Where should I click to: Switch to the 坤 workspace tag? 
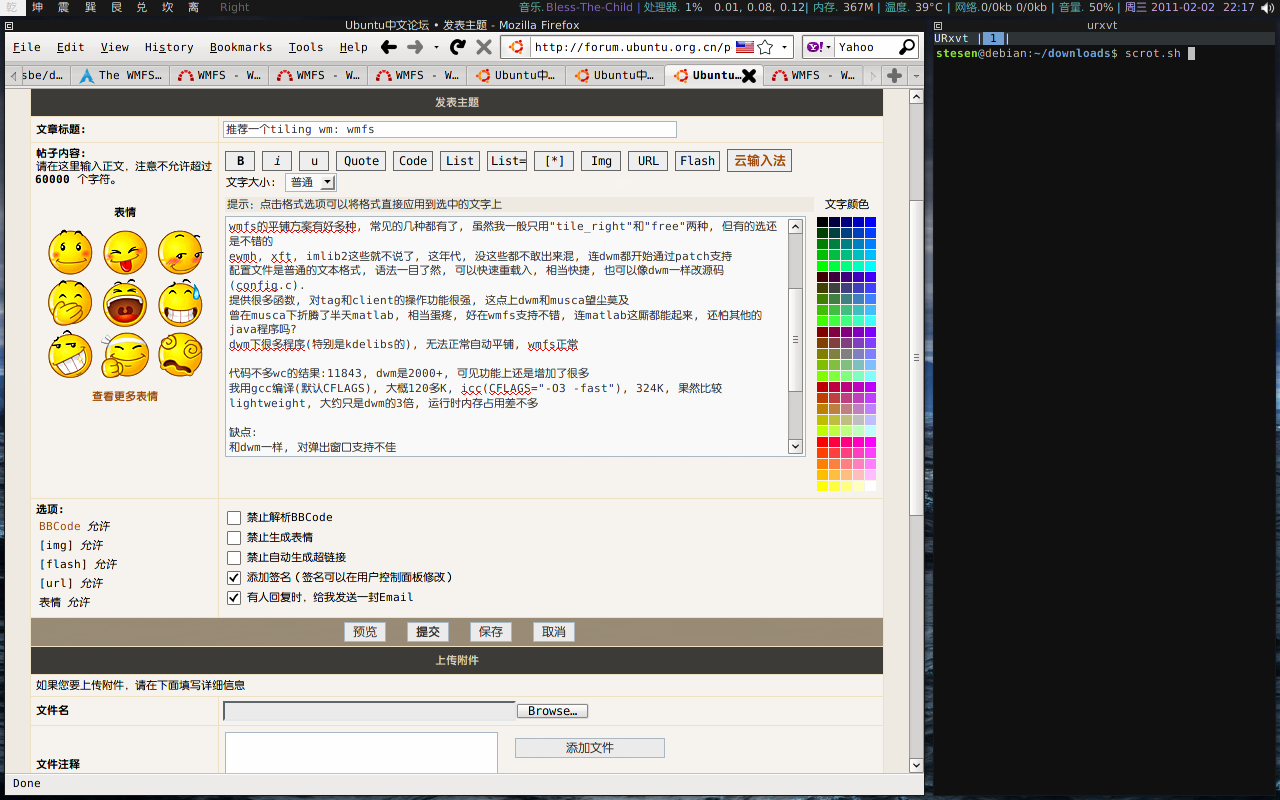37,7
